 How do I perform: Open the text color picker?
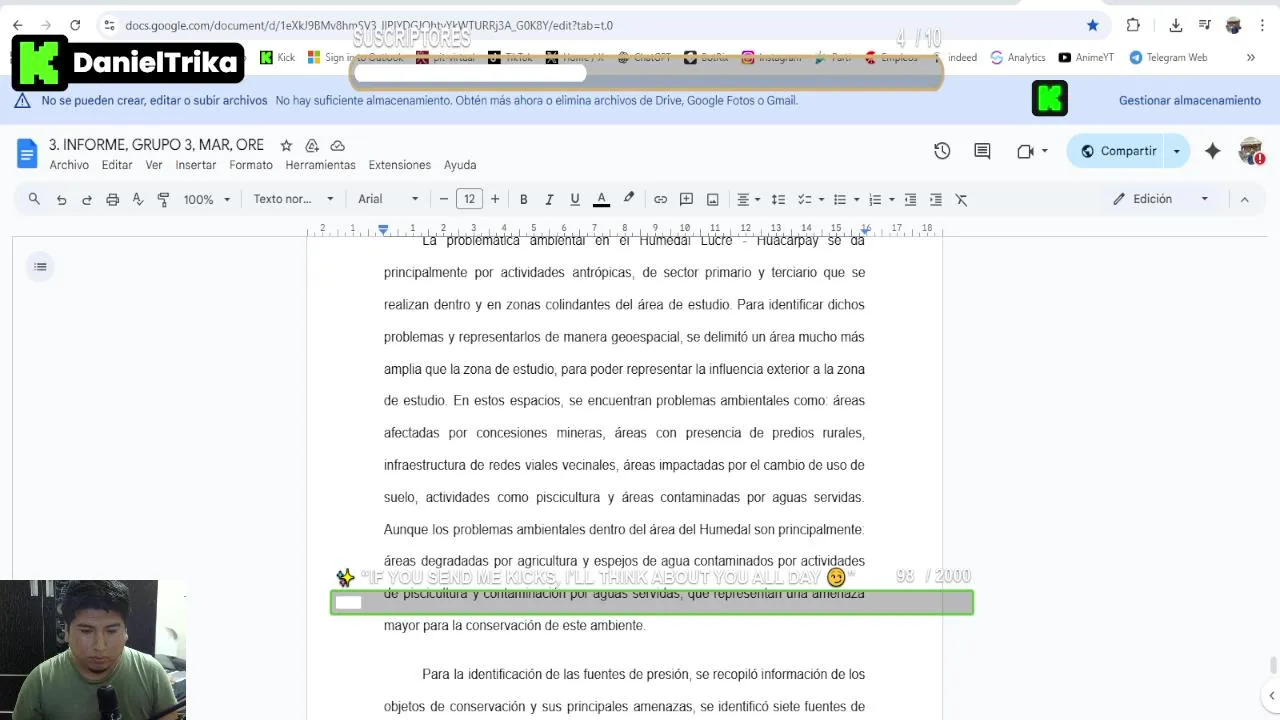(x=601, y=199)
